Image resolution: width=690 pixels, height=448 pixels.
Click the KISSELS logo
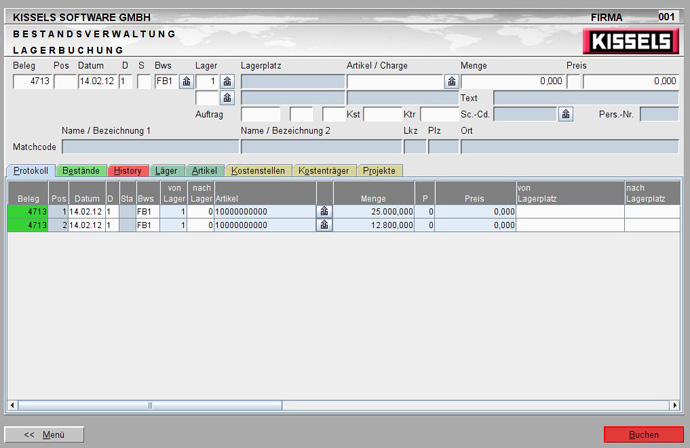[x=631, y=41]
